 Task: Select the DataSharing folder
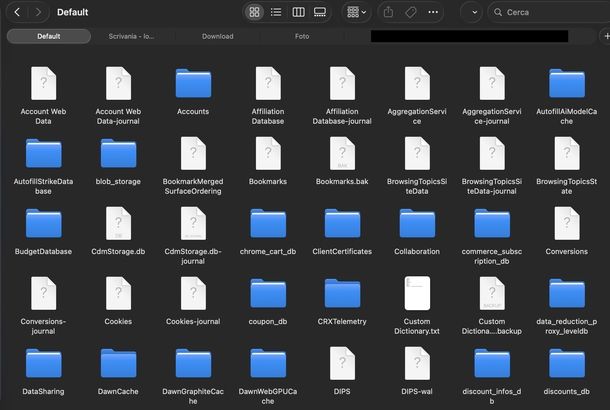click(x=44, y=371)
